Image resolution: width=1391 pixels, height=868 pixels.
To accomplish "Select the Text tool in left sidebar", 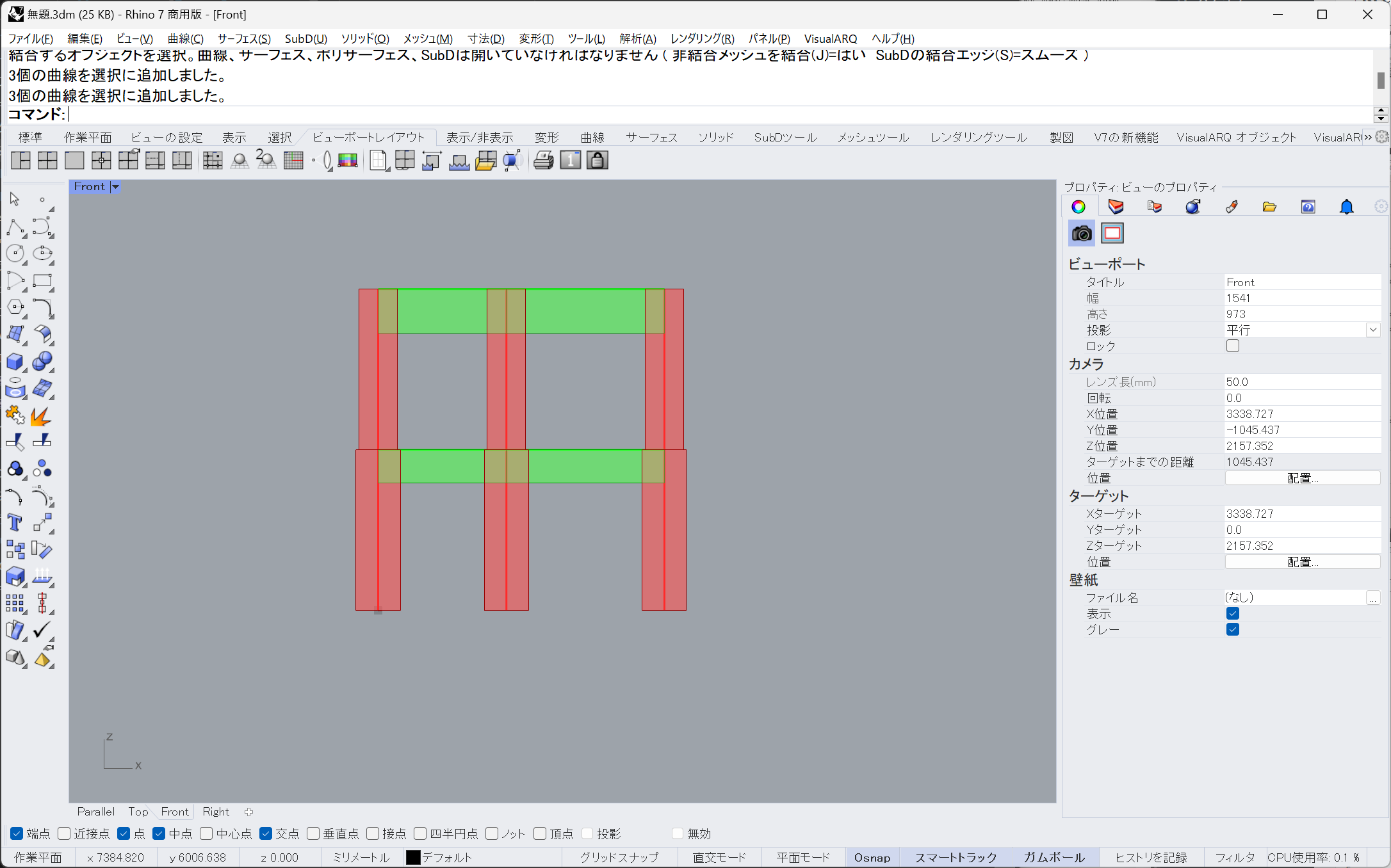I will click(x=15, y=523).
